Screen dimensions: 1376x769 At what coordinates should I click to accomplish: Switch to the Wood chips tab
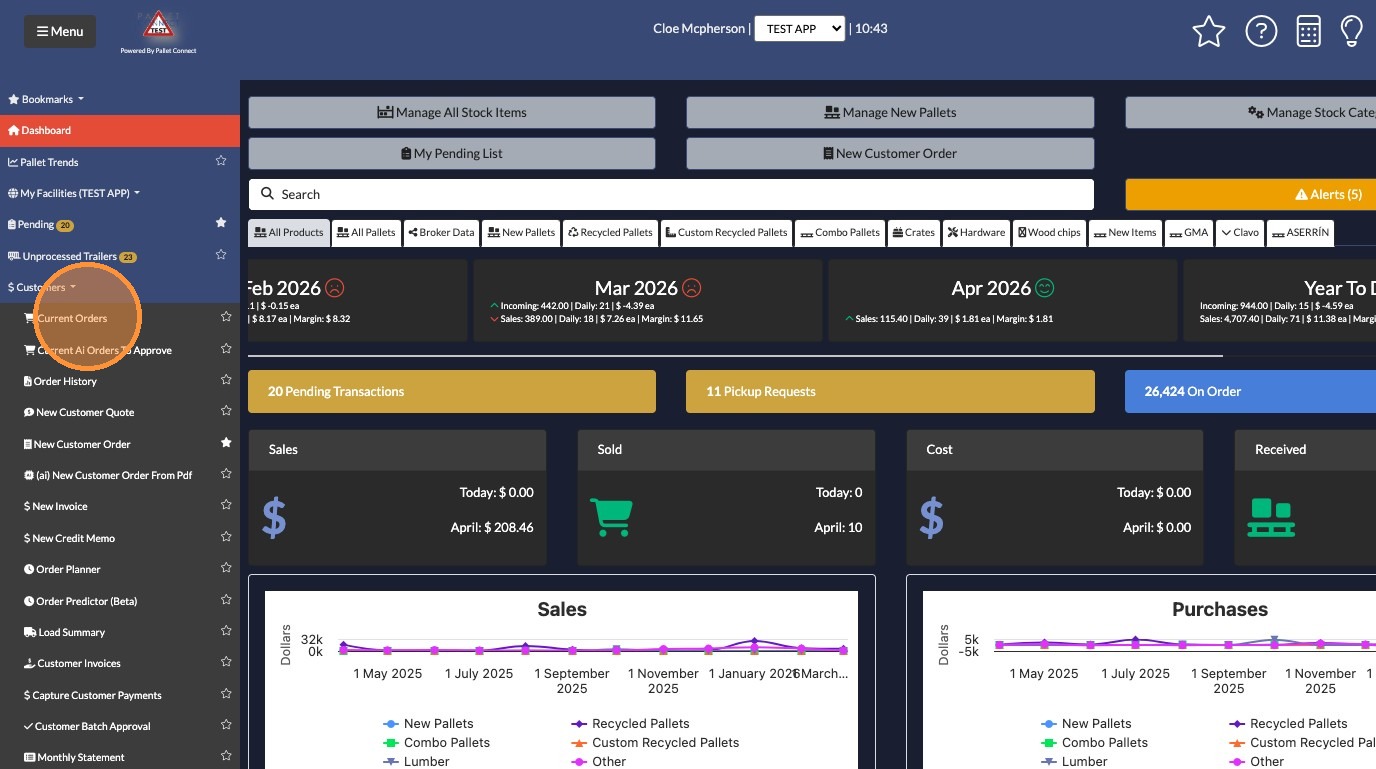tap(1049, 233)
